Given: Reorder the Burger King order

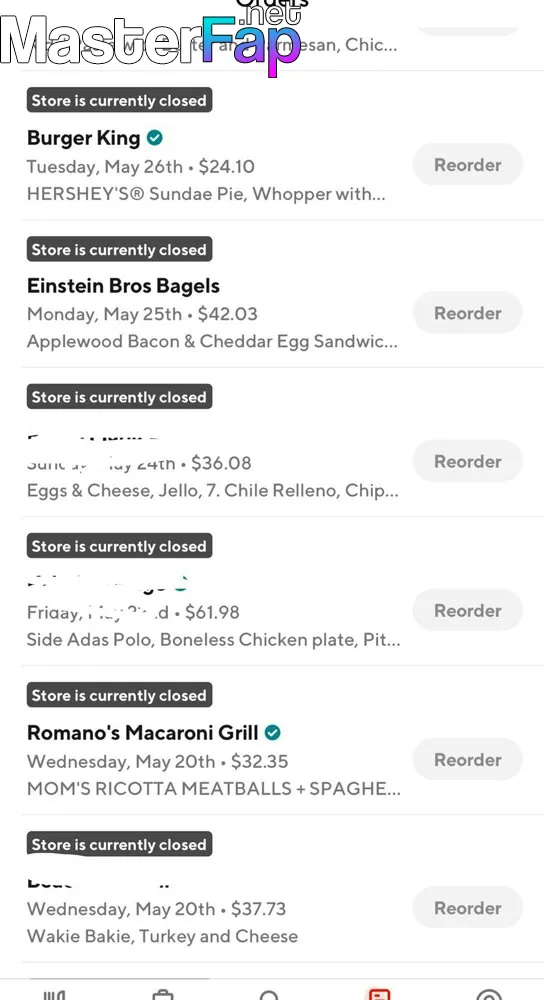Looking at the screenshot, I should [467, 165].
